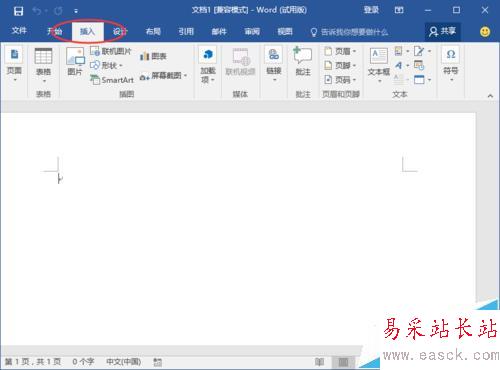Viewport: 500px width, 370px height.
Task: Click the page count in status bar
Action: point(33,362)
